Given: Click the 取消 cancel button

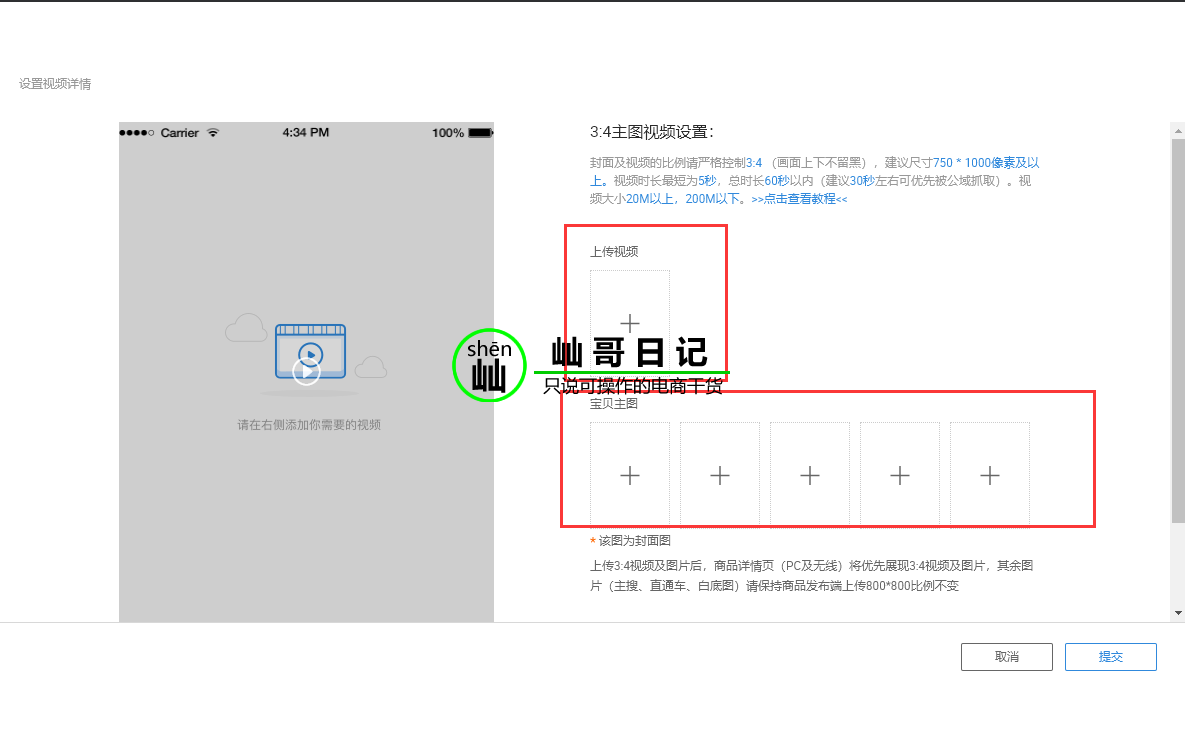Looking at the screenshot, I should click(x=1007, y=656).
